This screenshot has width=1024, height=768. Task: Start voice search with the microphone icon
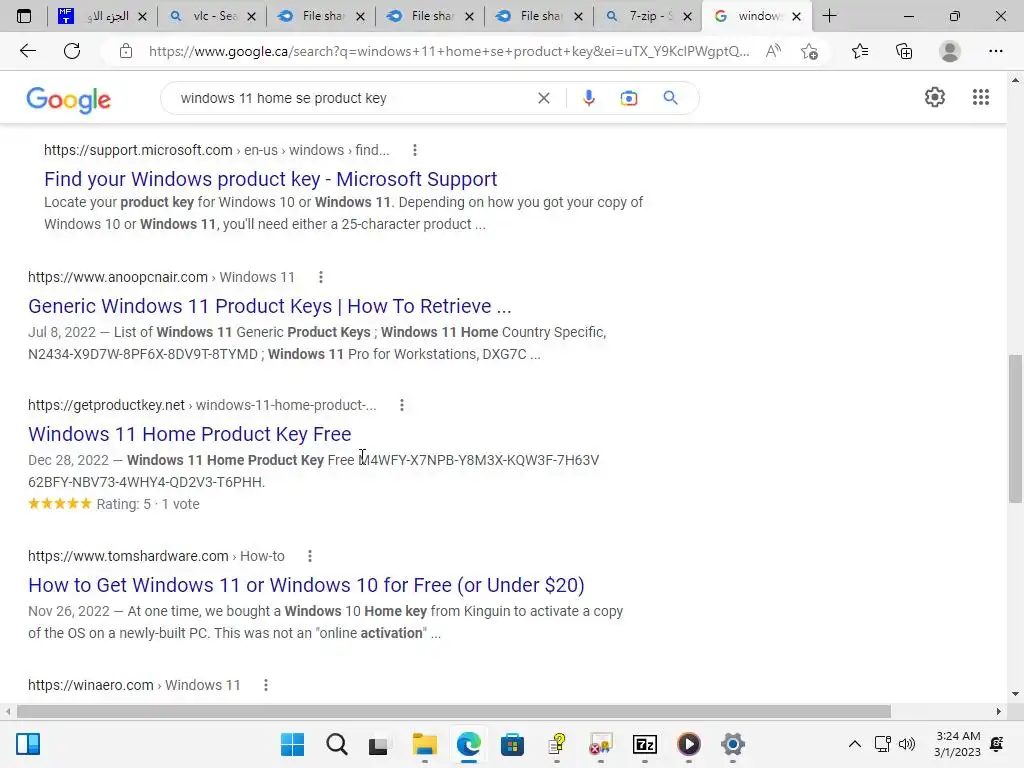(588, 98)
